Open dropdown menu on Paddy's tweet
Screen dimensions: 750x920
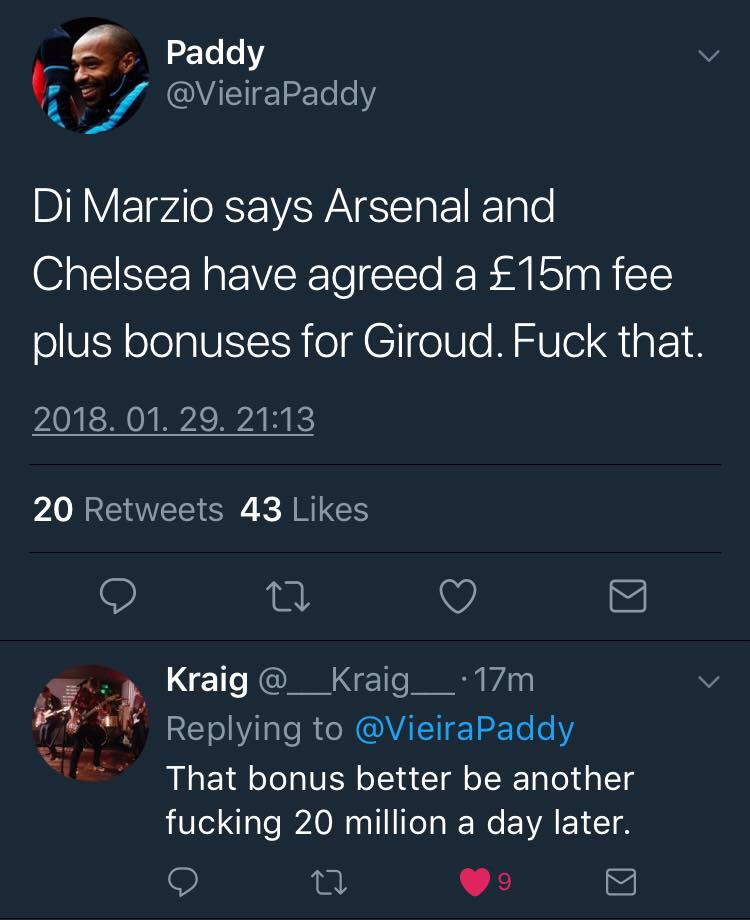click(x=708, y=56)
